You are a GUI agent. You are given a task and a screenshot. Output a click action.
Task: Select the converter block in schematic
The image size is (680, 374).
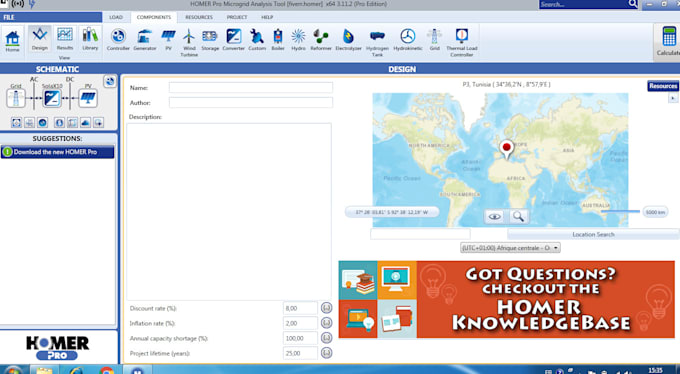point(52,98)
